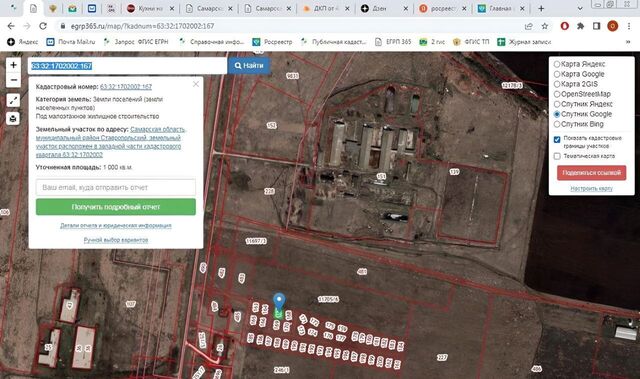Open Журнал записи bookmark
The image size is (640, 379).
tap(524, 42)
